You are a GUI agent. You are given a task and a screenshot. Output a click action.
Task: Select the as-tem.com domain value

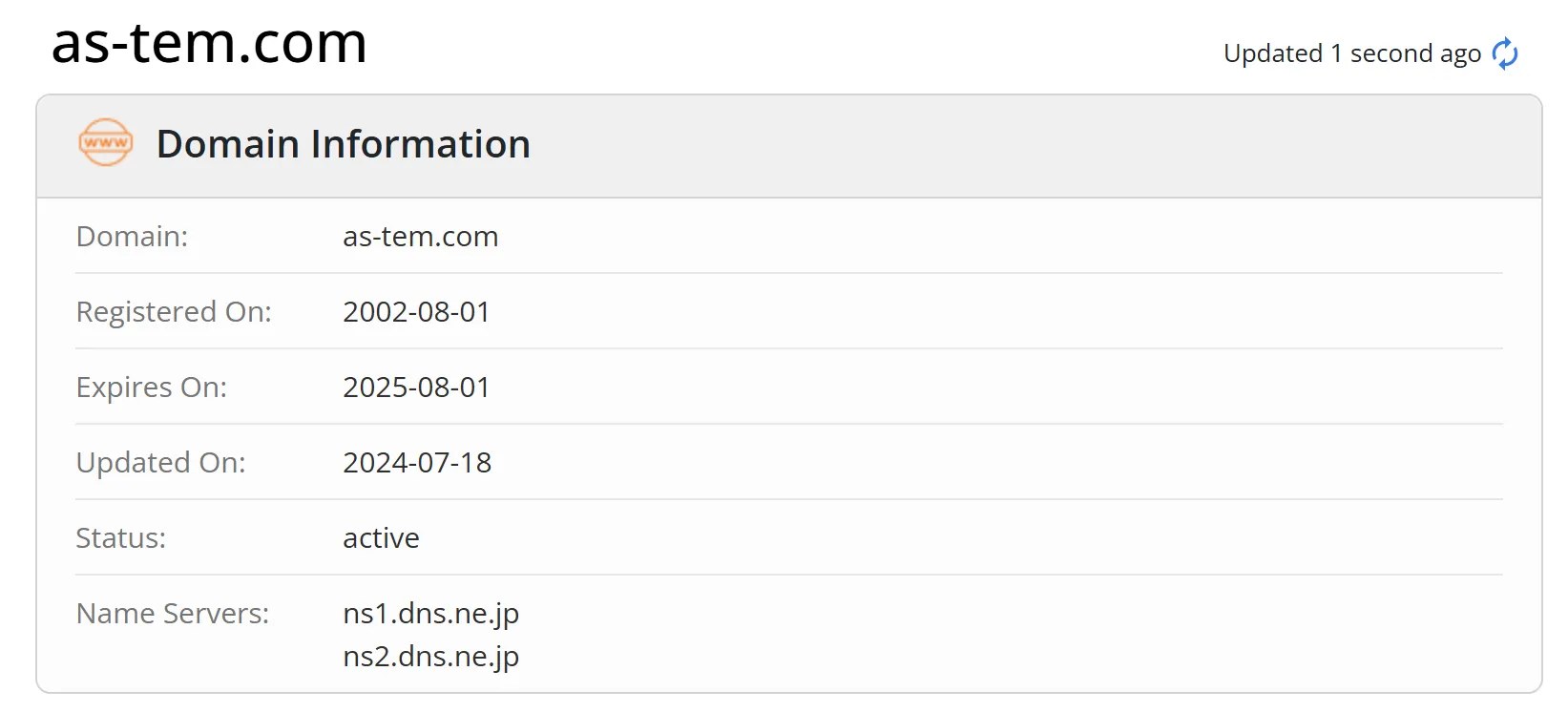point(421,236)
